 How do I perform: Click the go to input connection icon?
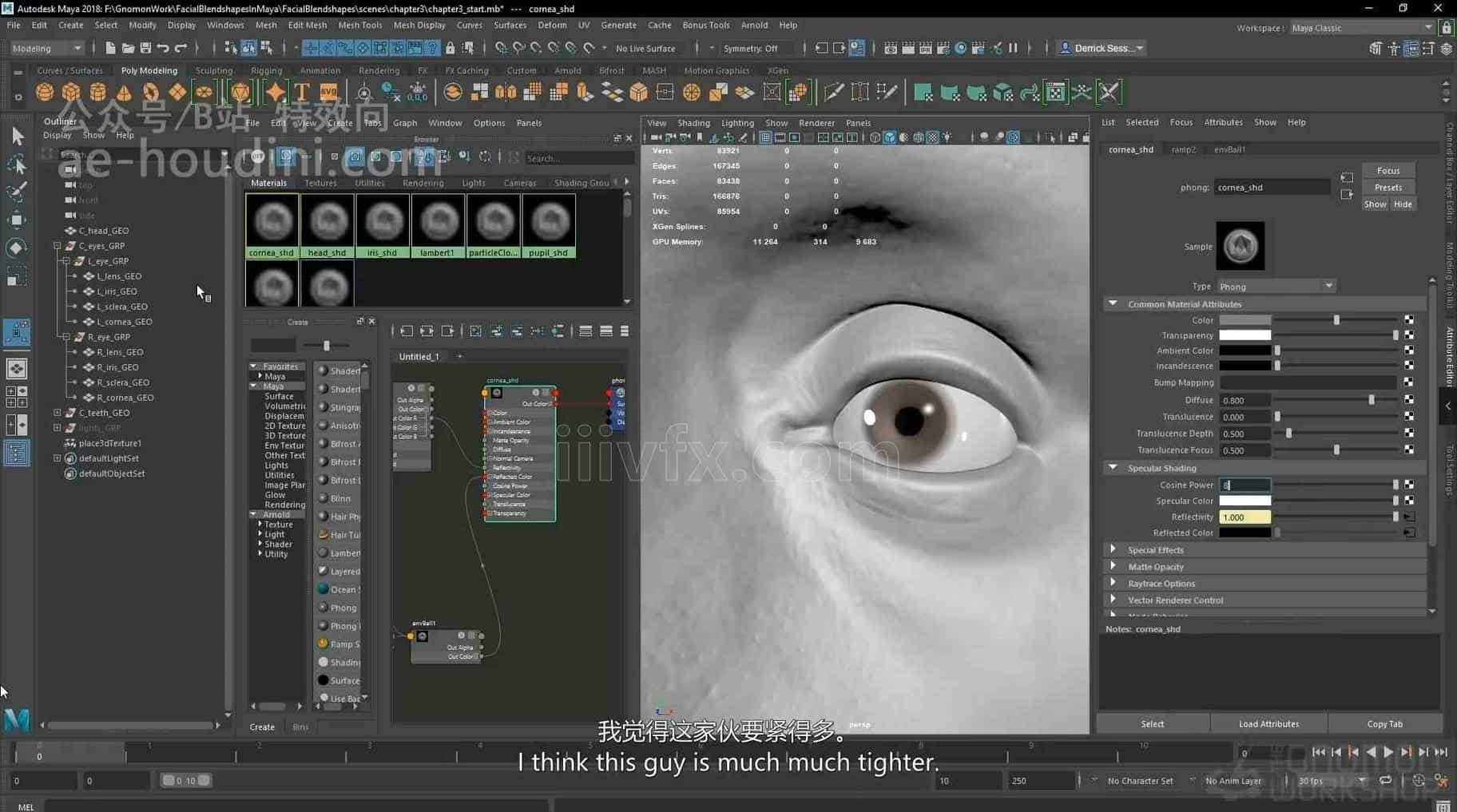click(1347, 178)
